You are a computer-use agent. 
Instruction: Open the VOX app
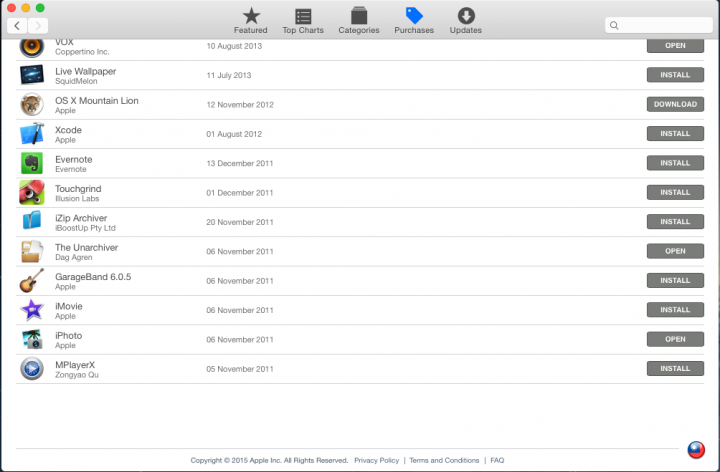click(x=675, y=46)
